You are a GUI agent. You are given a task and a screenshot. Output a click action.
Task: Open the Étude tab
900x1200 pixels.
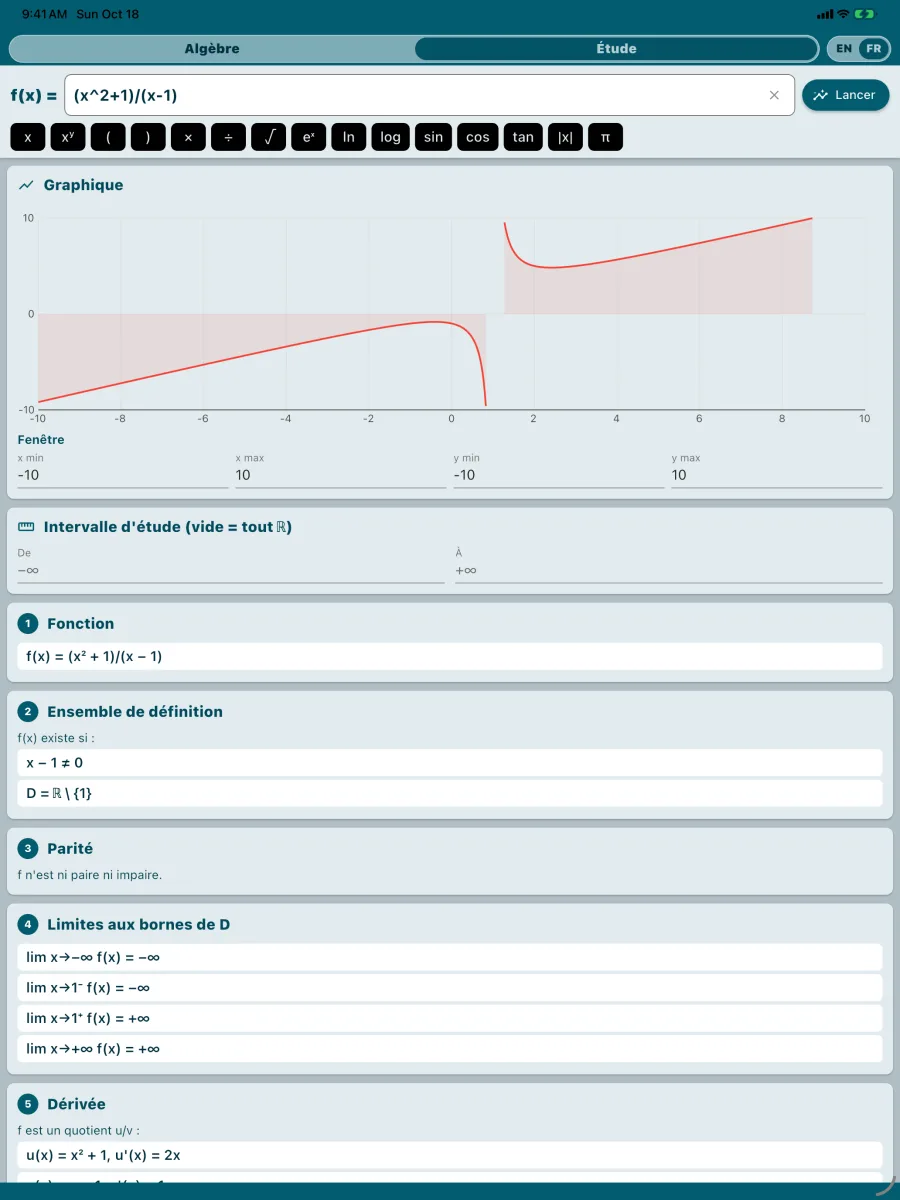click(616, 48)
